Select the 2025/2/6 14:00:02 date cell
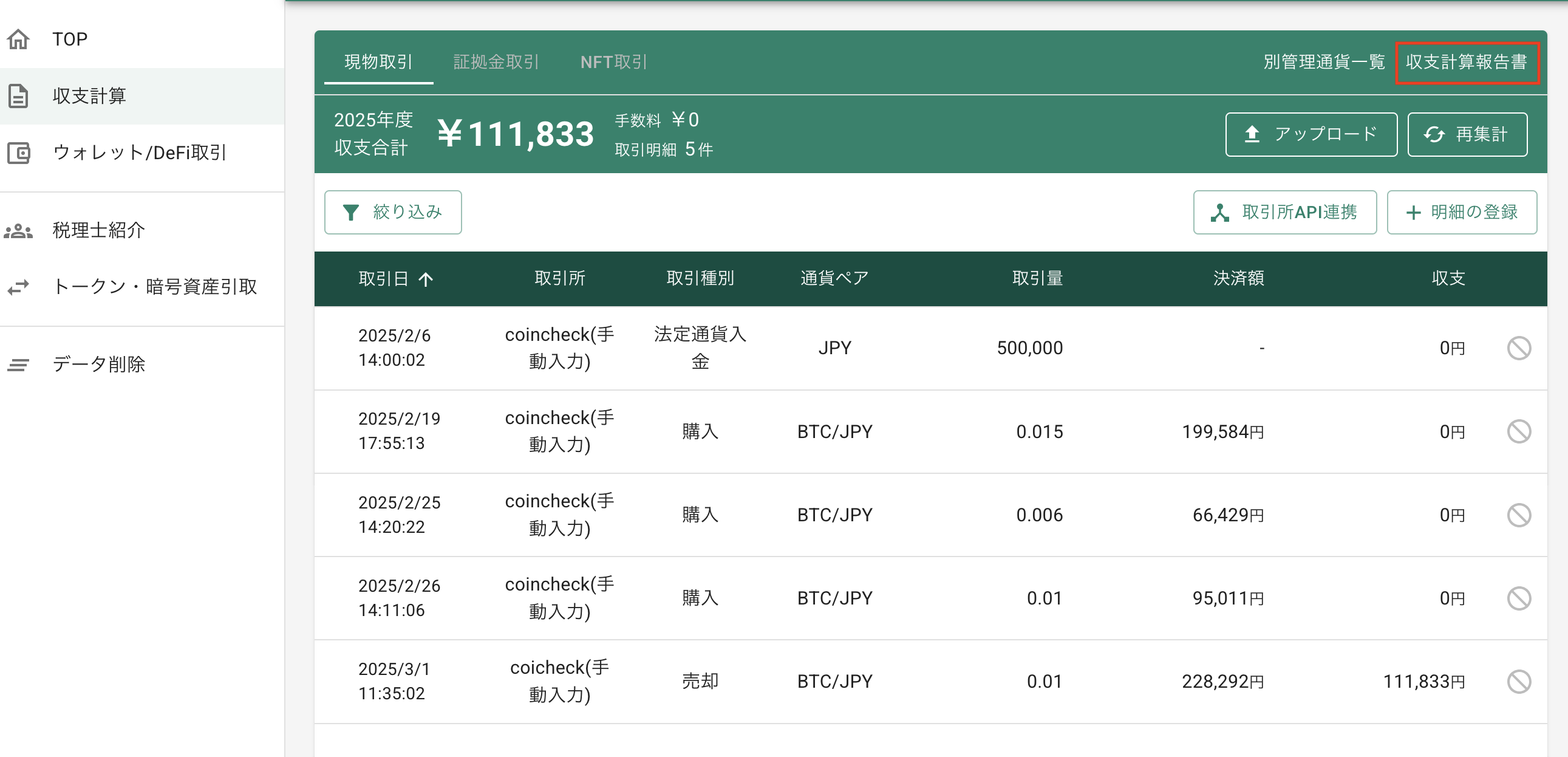 [x=395, y=348]
